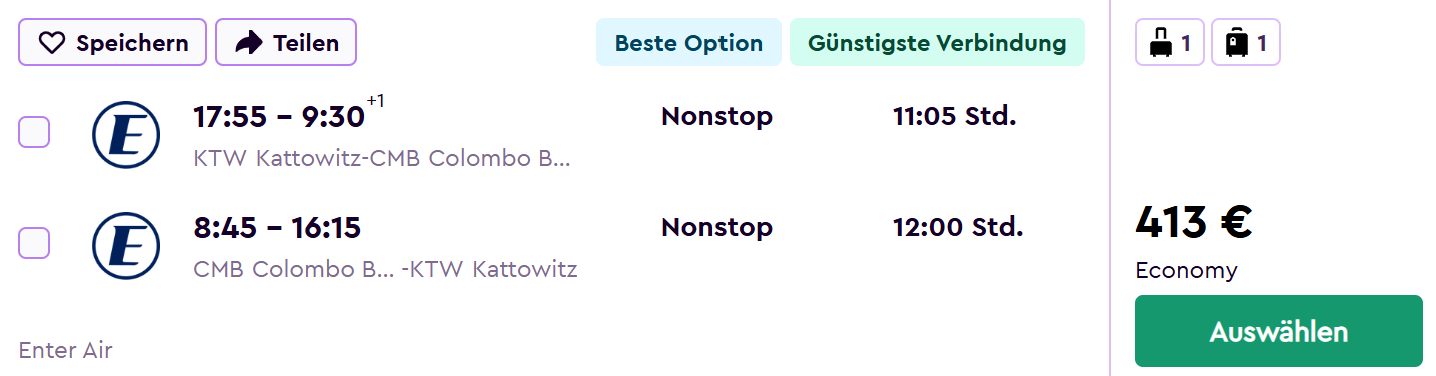Click the carry-on bag icon

(1160, 43)
